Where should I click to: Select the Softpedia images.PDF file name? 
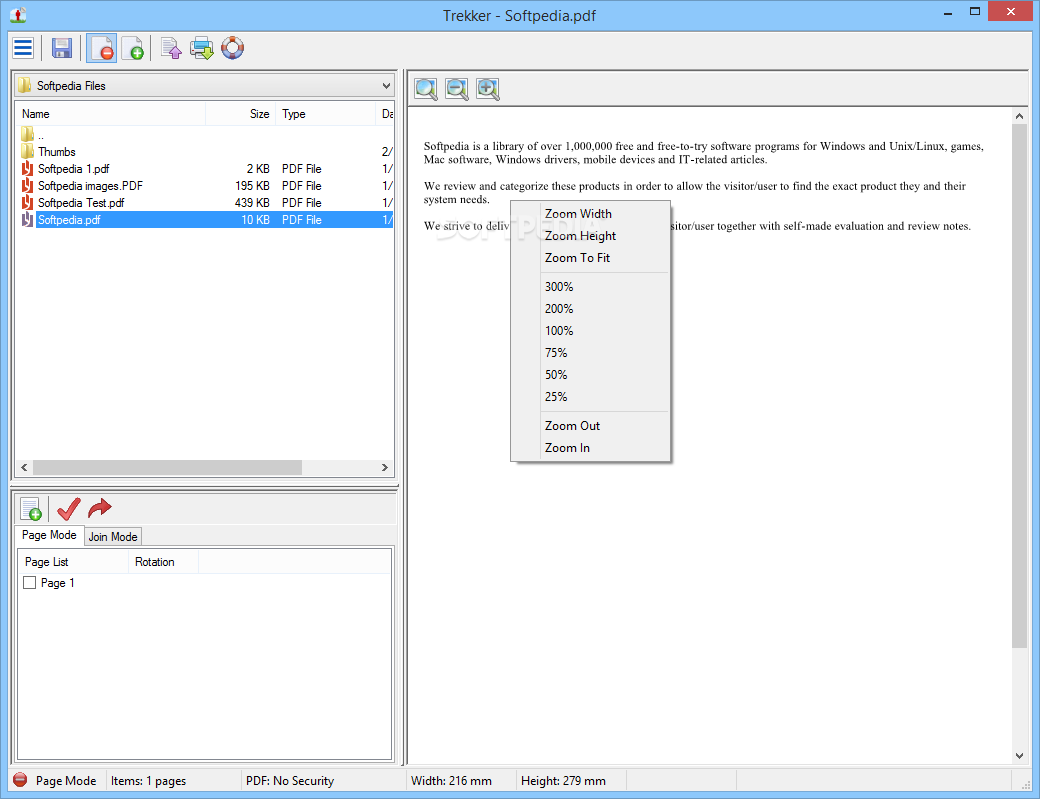tap(90, 186)
